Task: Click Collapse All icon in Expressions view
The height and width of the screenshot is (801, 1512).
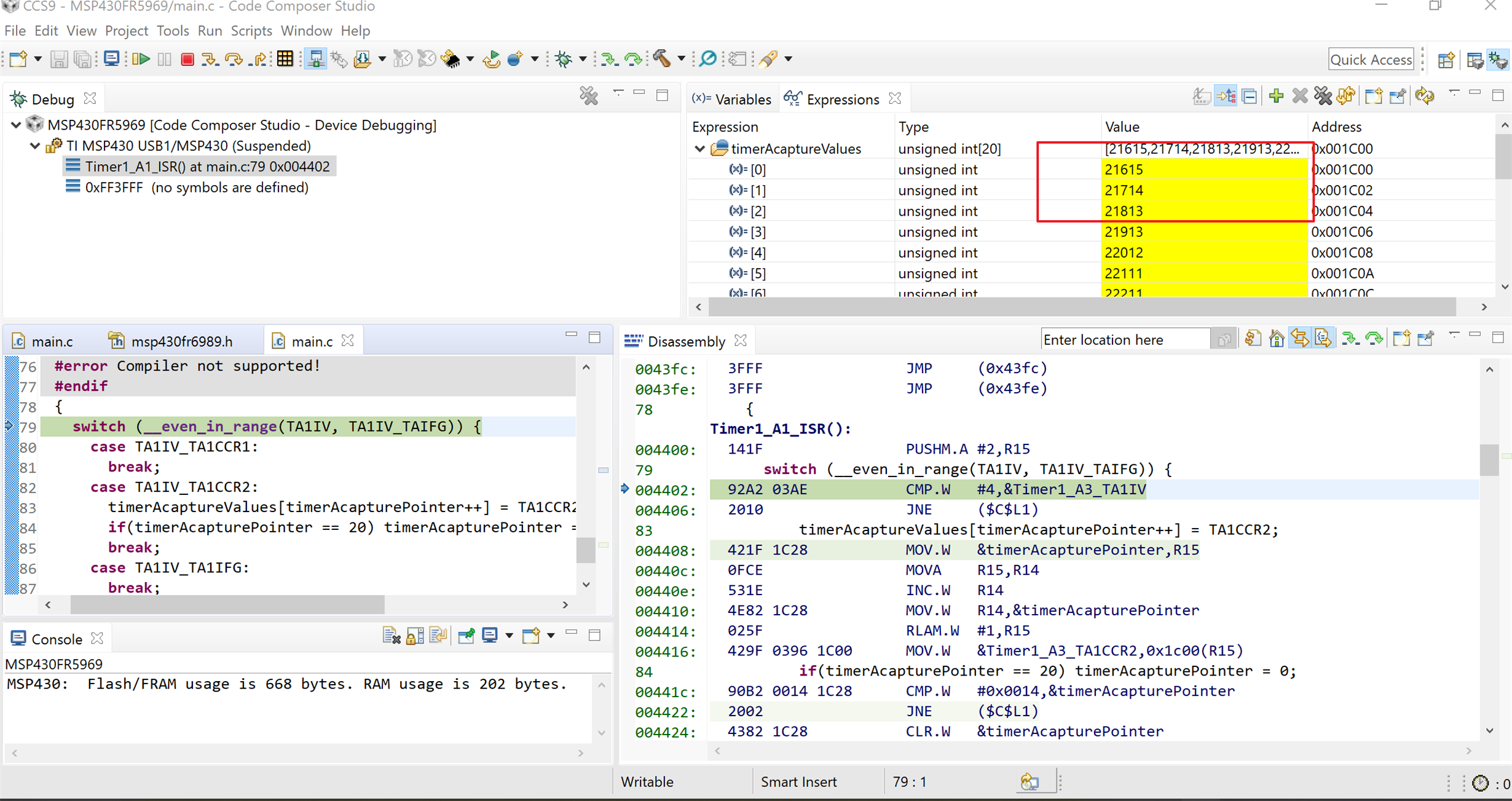Action: pos(1250,96)
